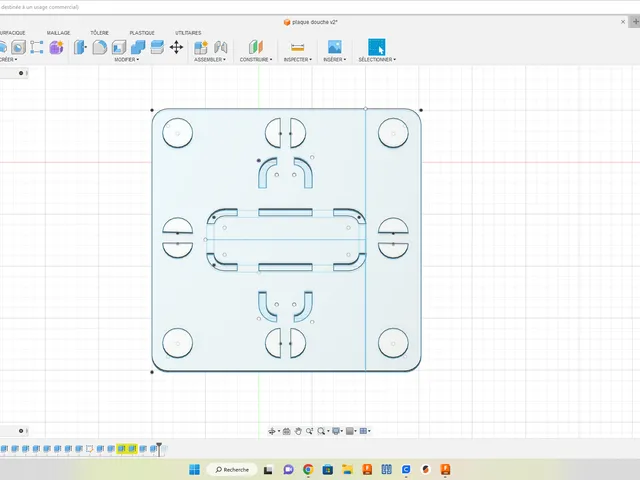Open File Explorer from the taskbar
The image size is (640, 480).
point(347,470)
